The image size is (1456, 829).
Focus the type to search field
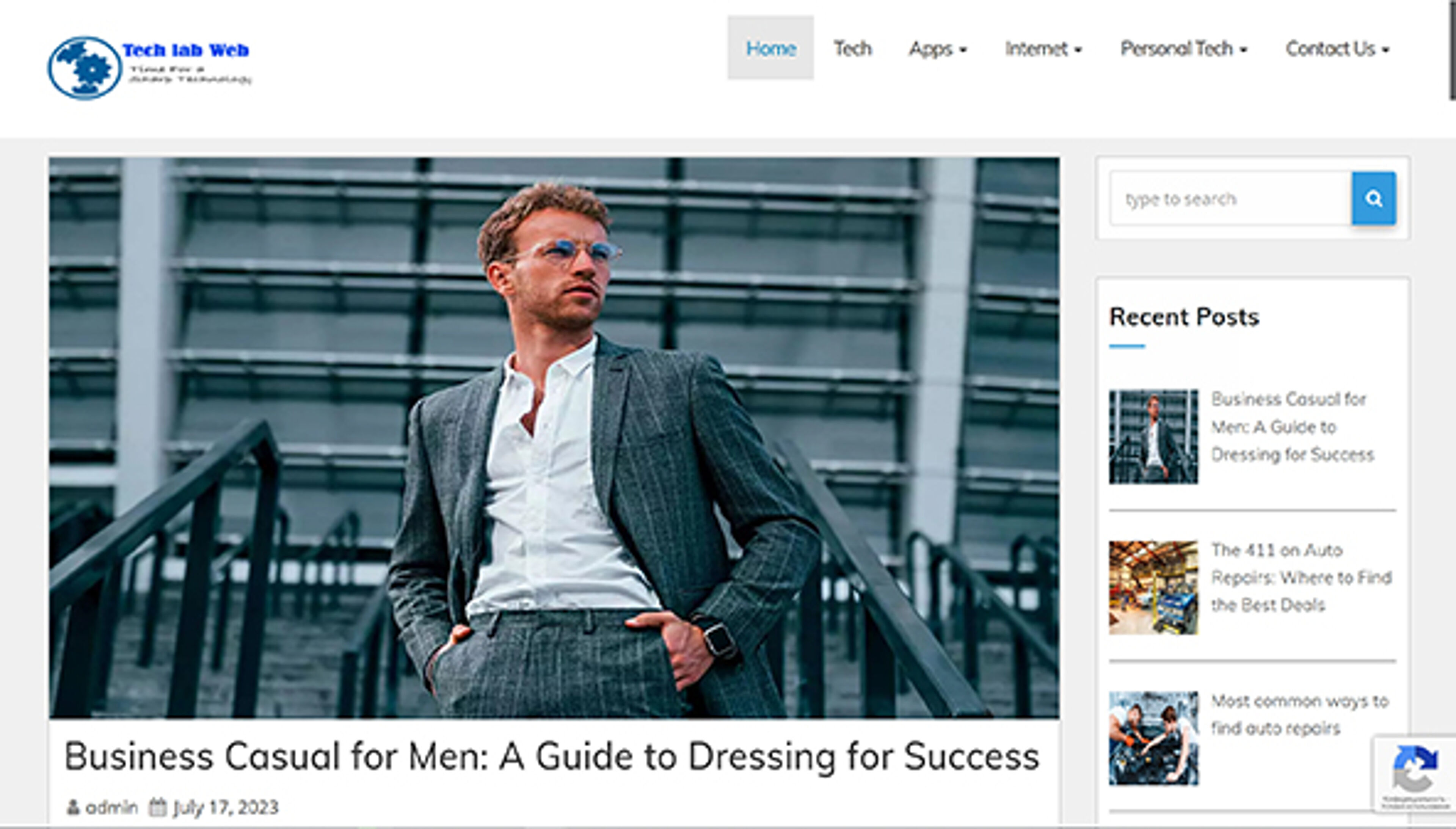point(1230,199)
